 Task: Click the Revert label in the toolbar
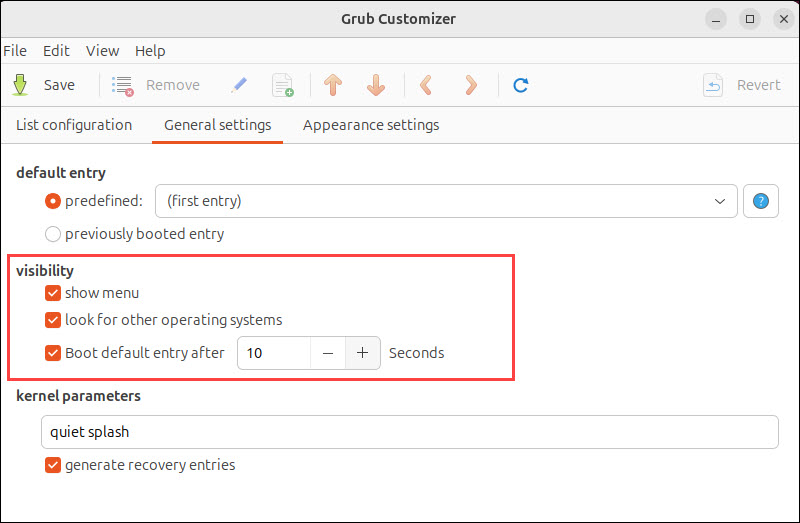click(758, 85)
